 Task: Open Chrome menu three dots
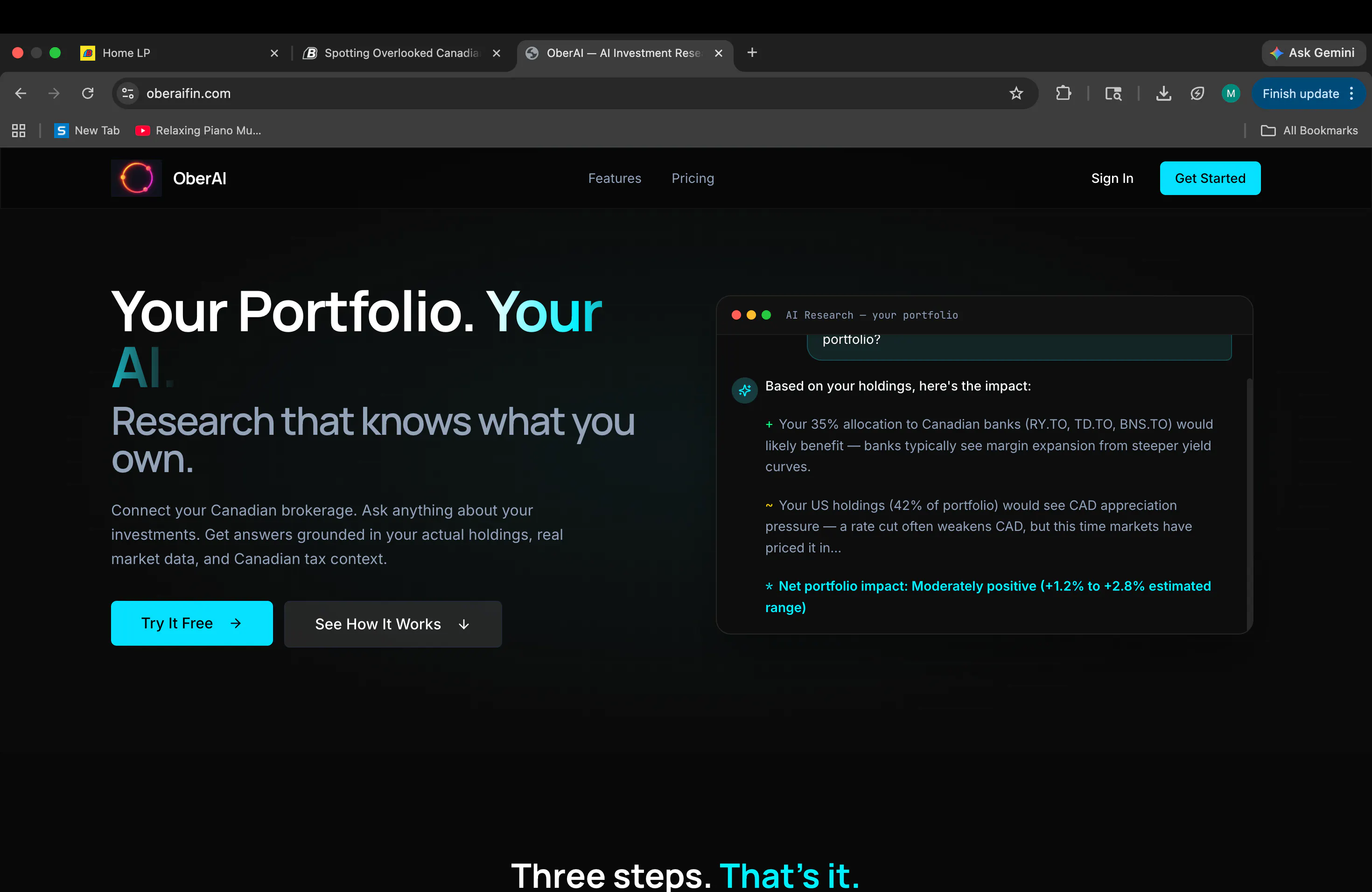pos(1352,93)
